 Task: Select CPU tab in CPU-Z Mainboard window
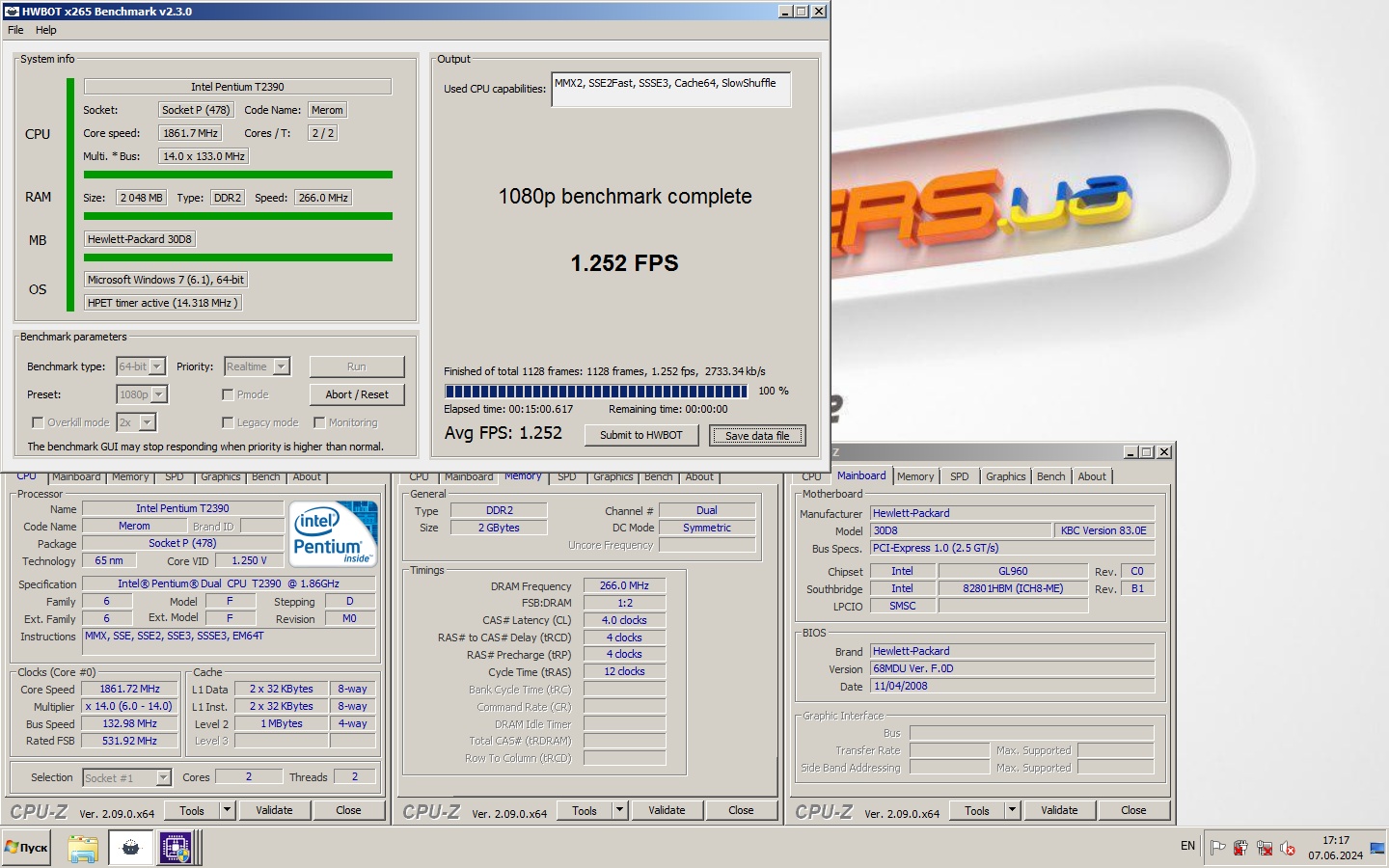click(x=811, y=476)
